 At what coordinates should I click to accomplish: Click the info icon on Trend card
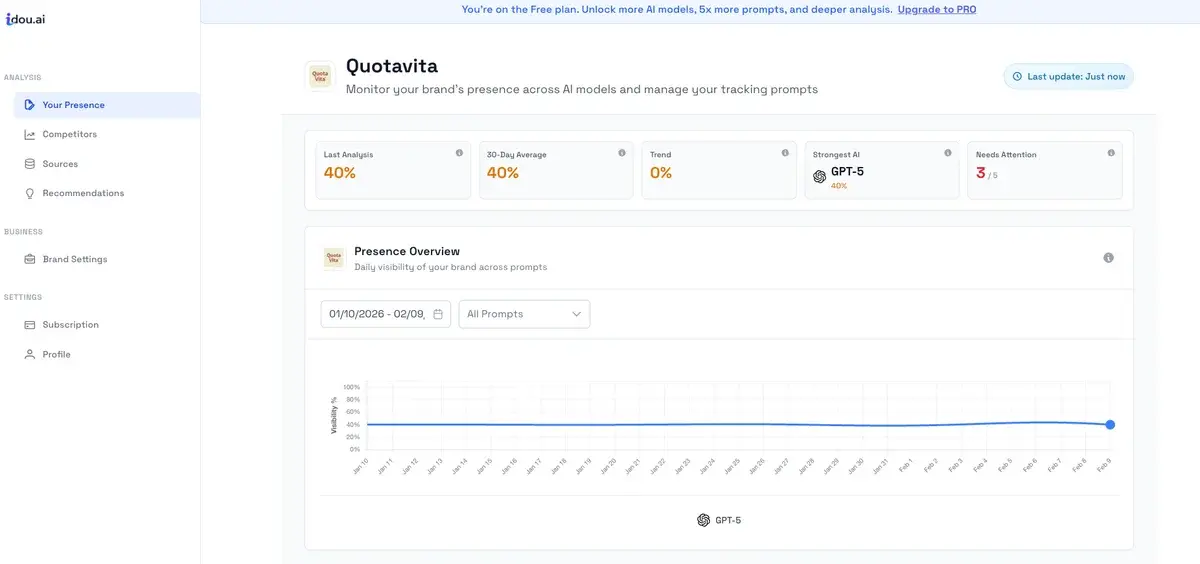(785, 153)
